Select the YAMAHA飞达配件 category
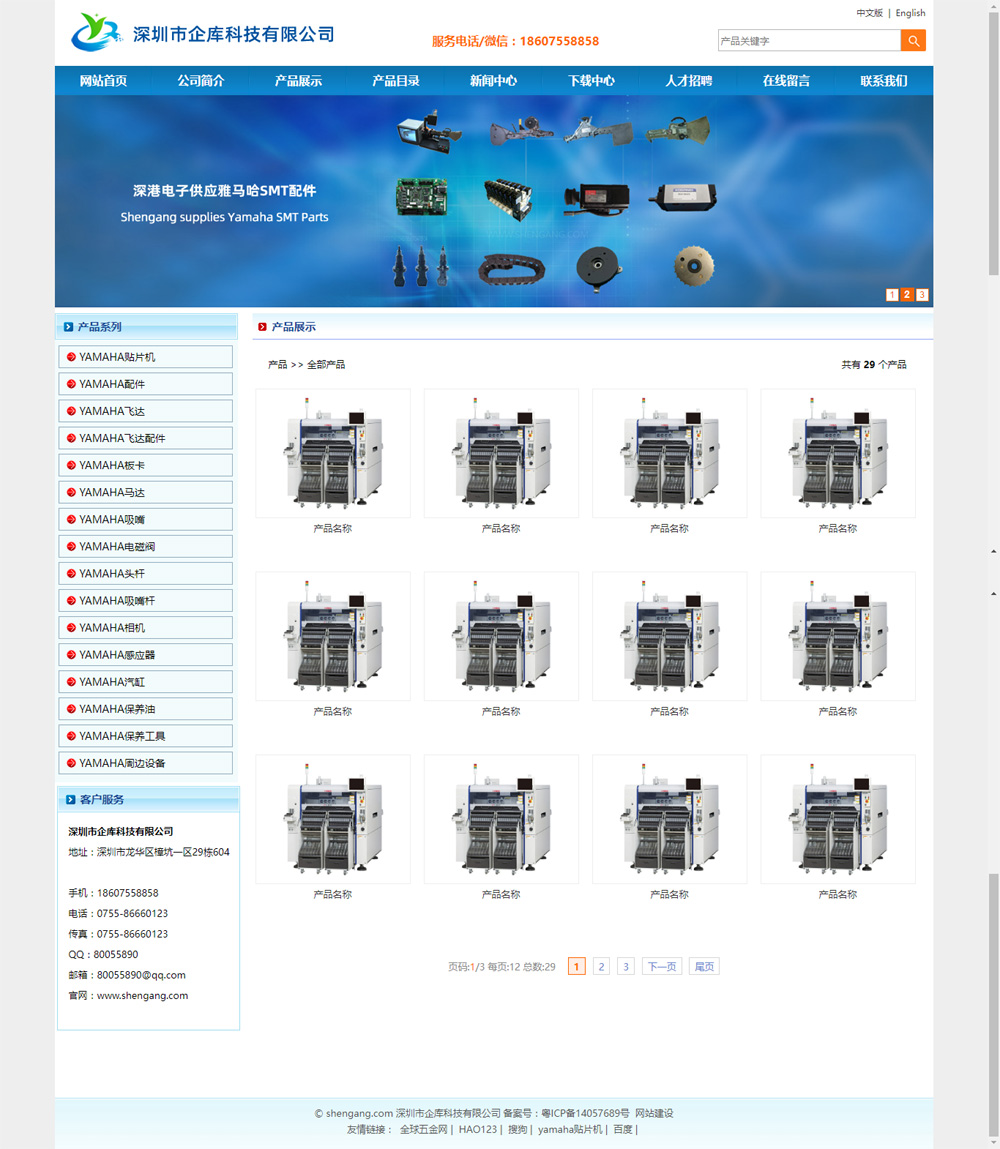The width and height of the screenshot is (1000, 1149). [146, 438]
